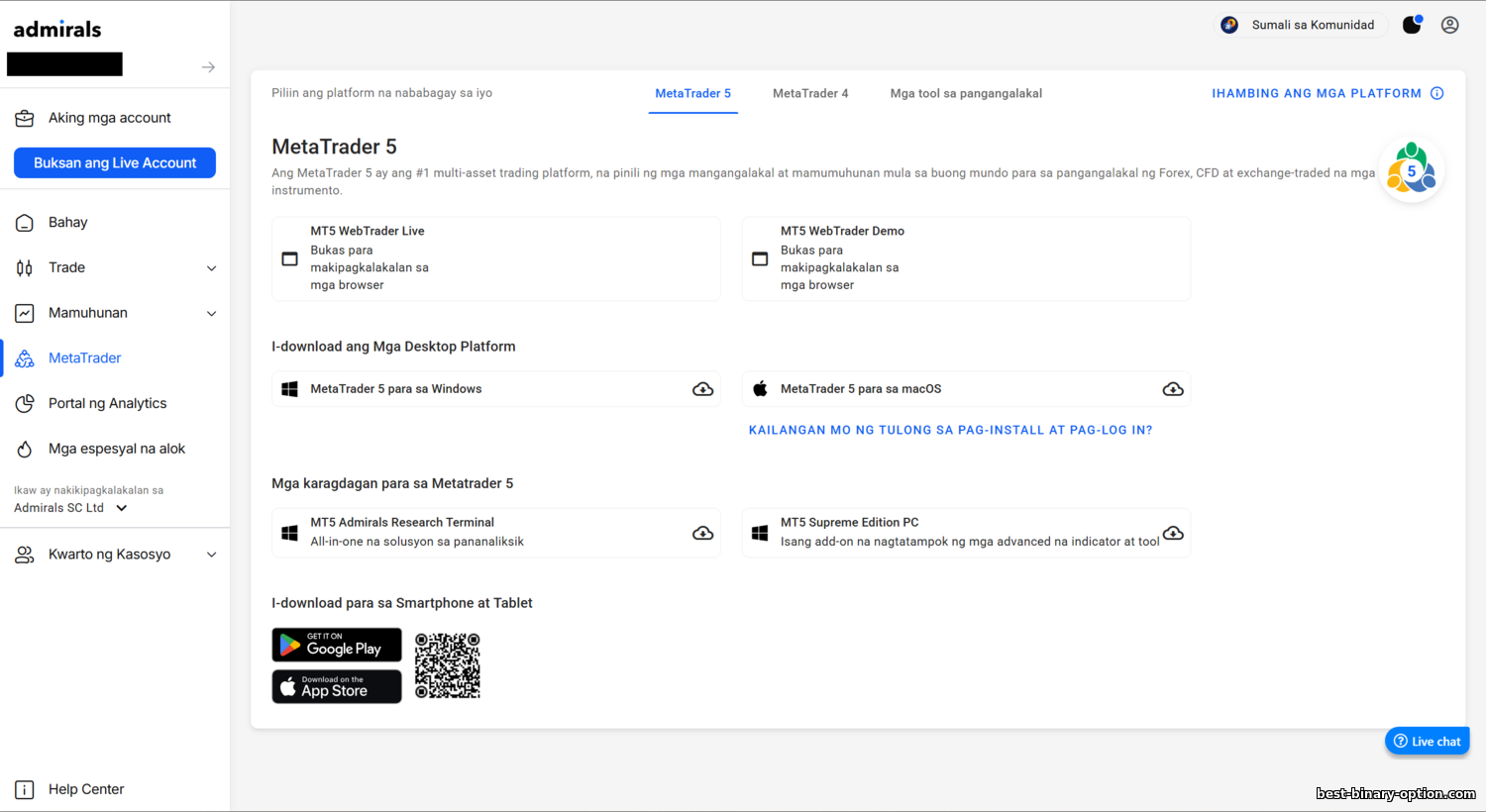Viewport: 1486px width, 812px height.
Task: Open MT5 WebTrader Demo card
Action: [965, 258]
